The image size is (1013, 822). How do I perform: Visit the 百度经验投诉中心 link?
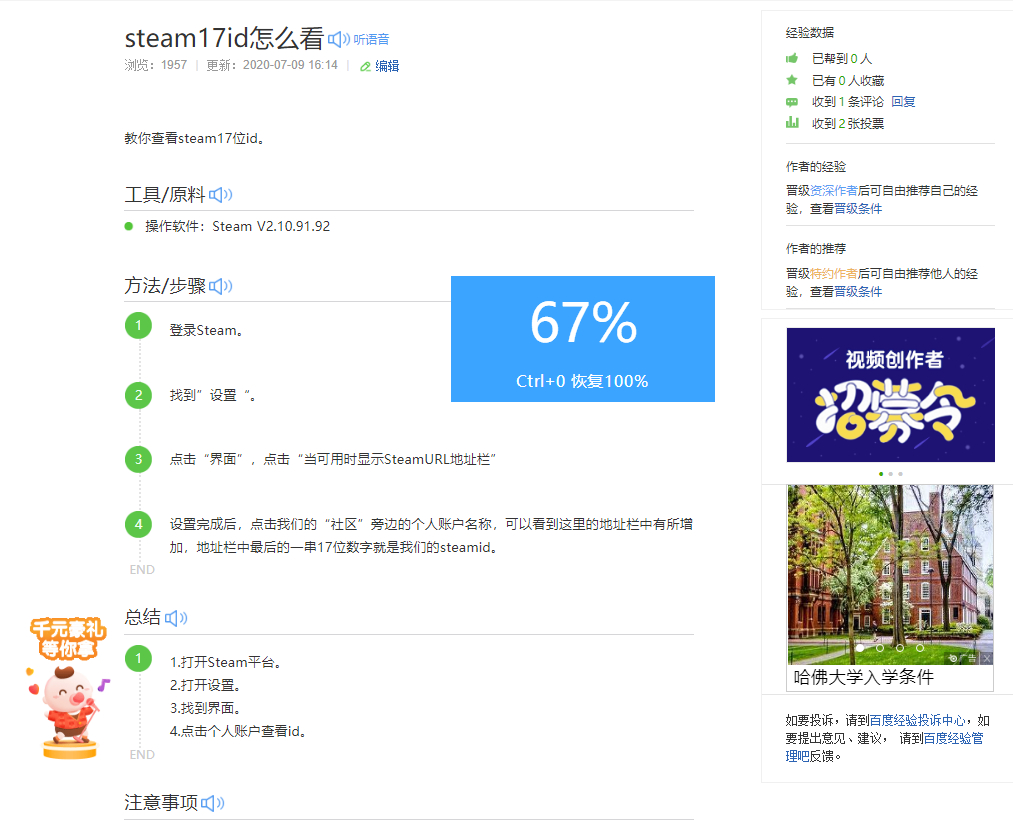coord(917,720)
